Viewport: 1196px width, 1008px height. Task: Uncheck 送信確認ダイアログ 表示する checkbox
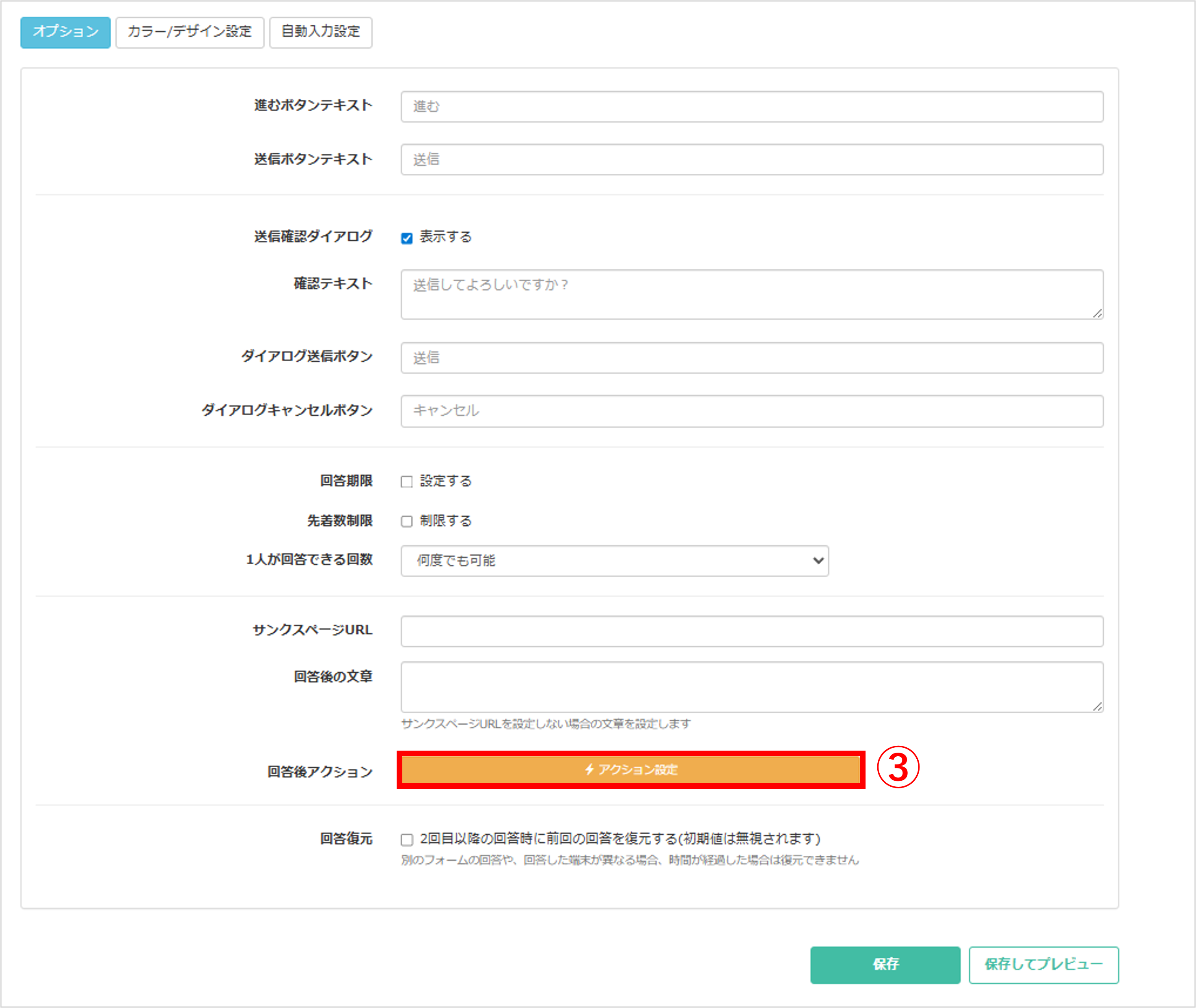tap(407, 238)
